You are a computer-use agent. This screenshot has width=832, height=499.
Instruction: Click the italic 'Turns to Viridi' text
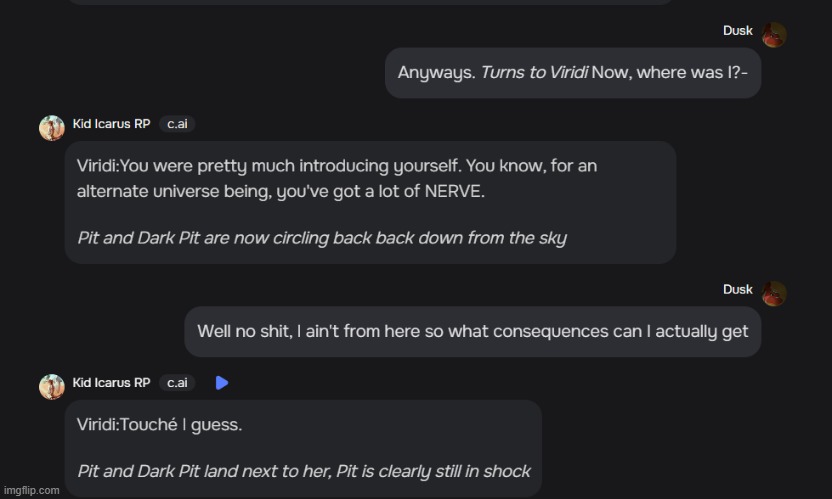click(x=534, y=73)
